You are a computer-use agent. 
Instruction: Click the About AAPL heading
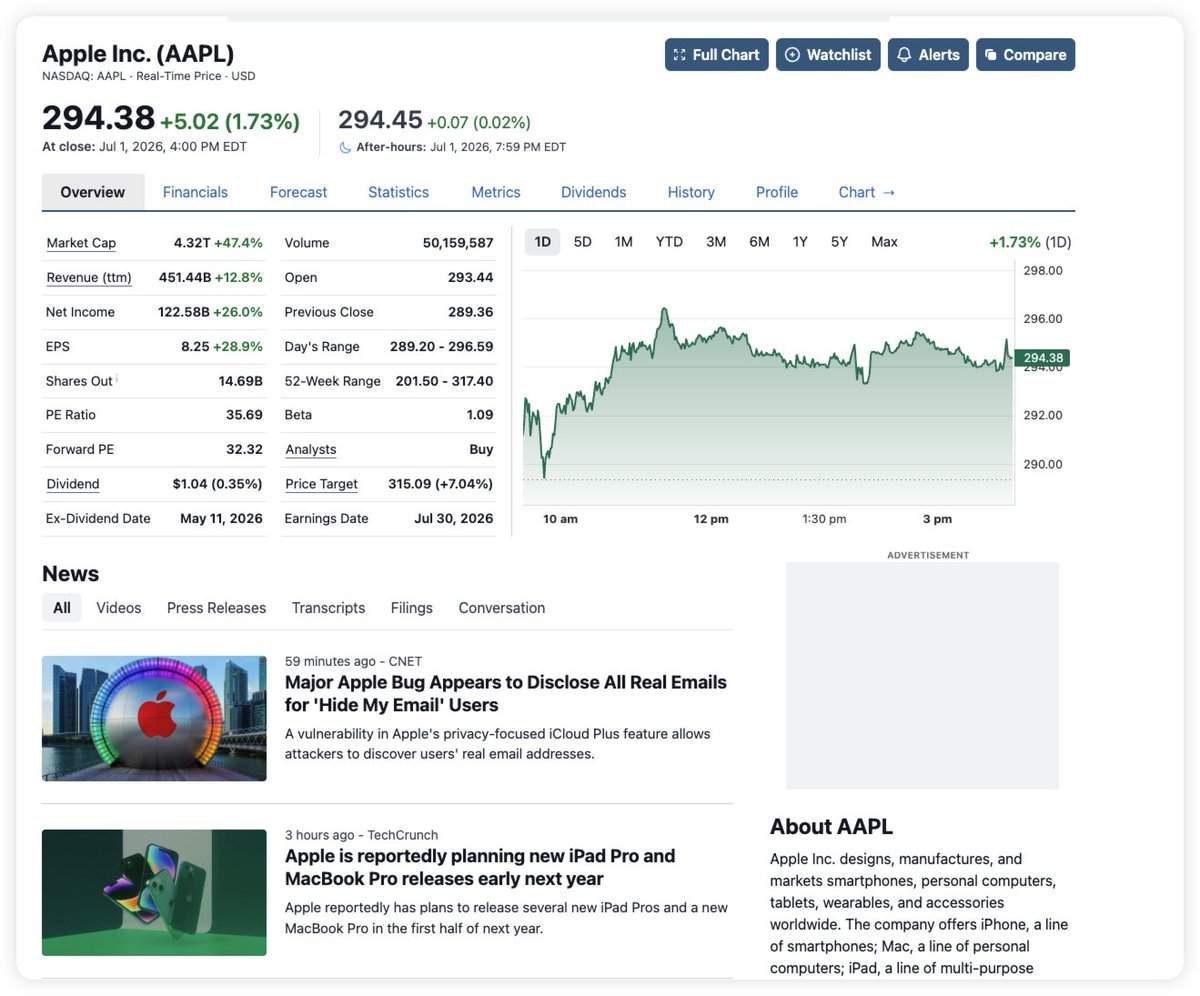[831, 827]
